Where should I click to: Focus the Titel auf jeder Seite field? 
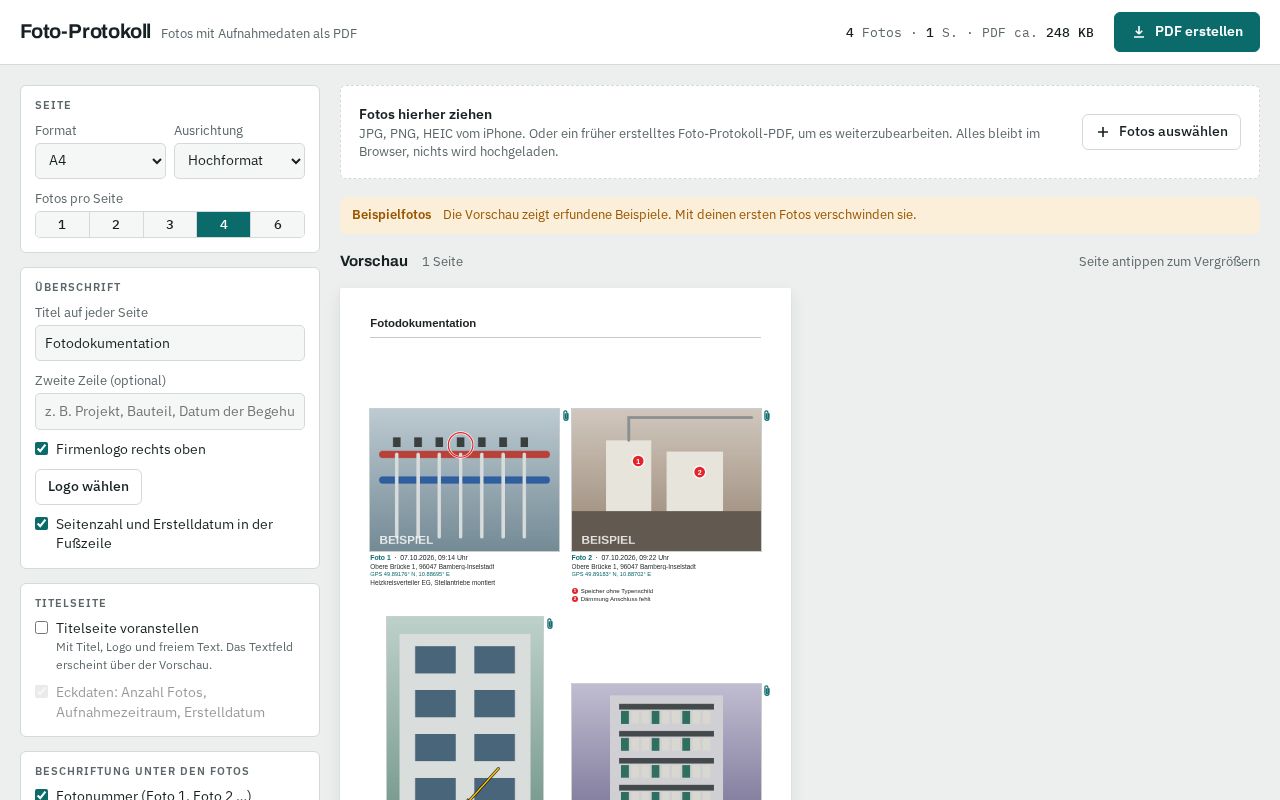tap(170, 343)
